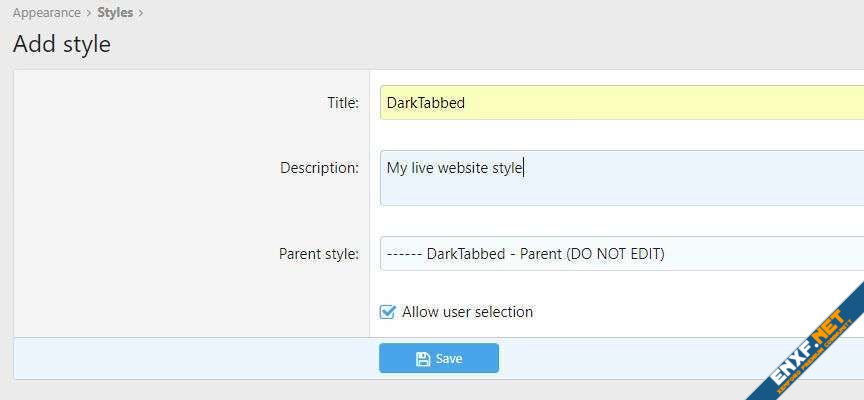Place cursor on "DarkTabbed" title text
Image resolution: width=864 pixels, height=400 pixels.
click(x=426, y=102)
